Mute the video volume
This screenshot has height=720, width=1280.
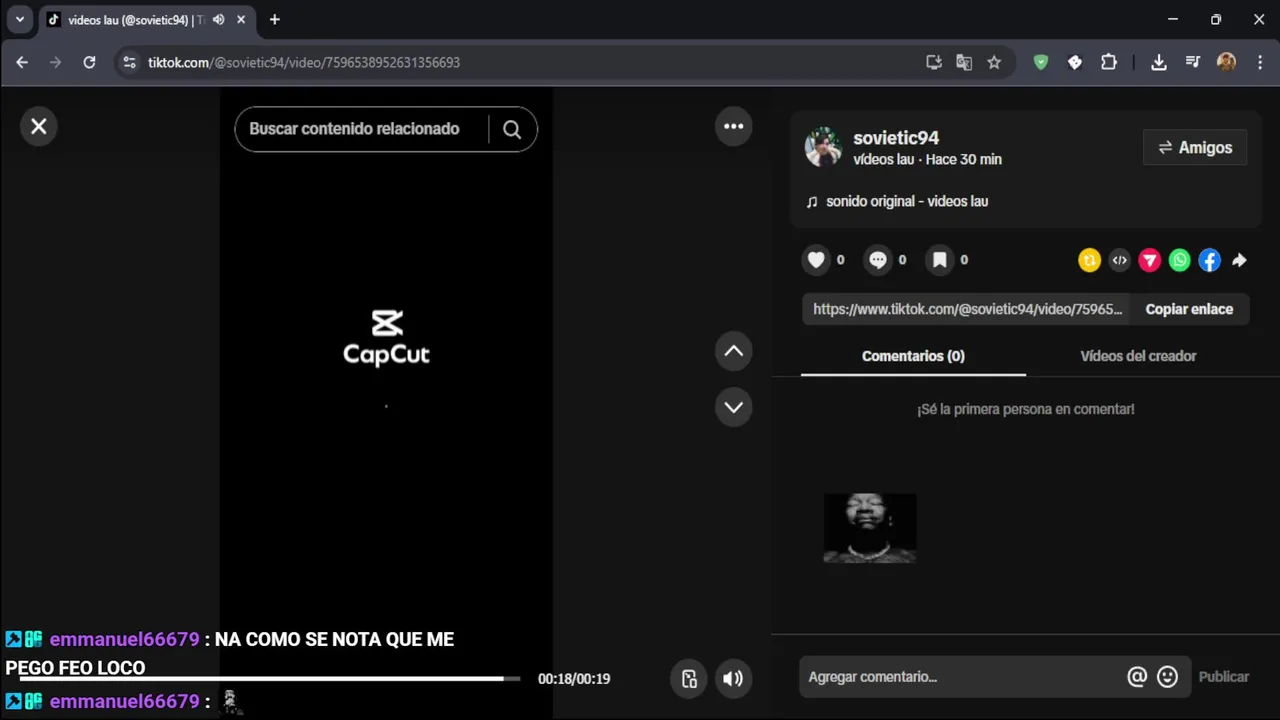coord(733,679)
